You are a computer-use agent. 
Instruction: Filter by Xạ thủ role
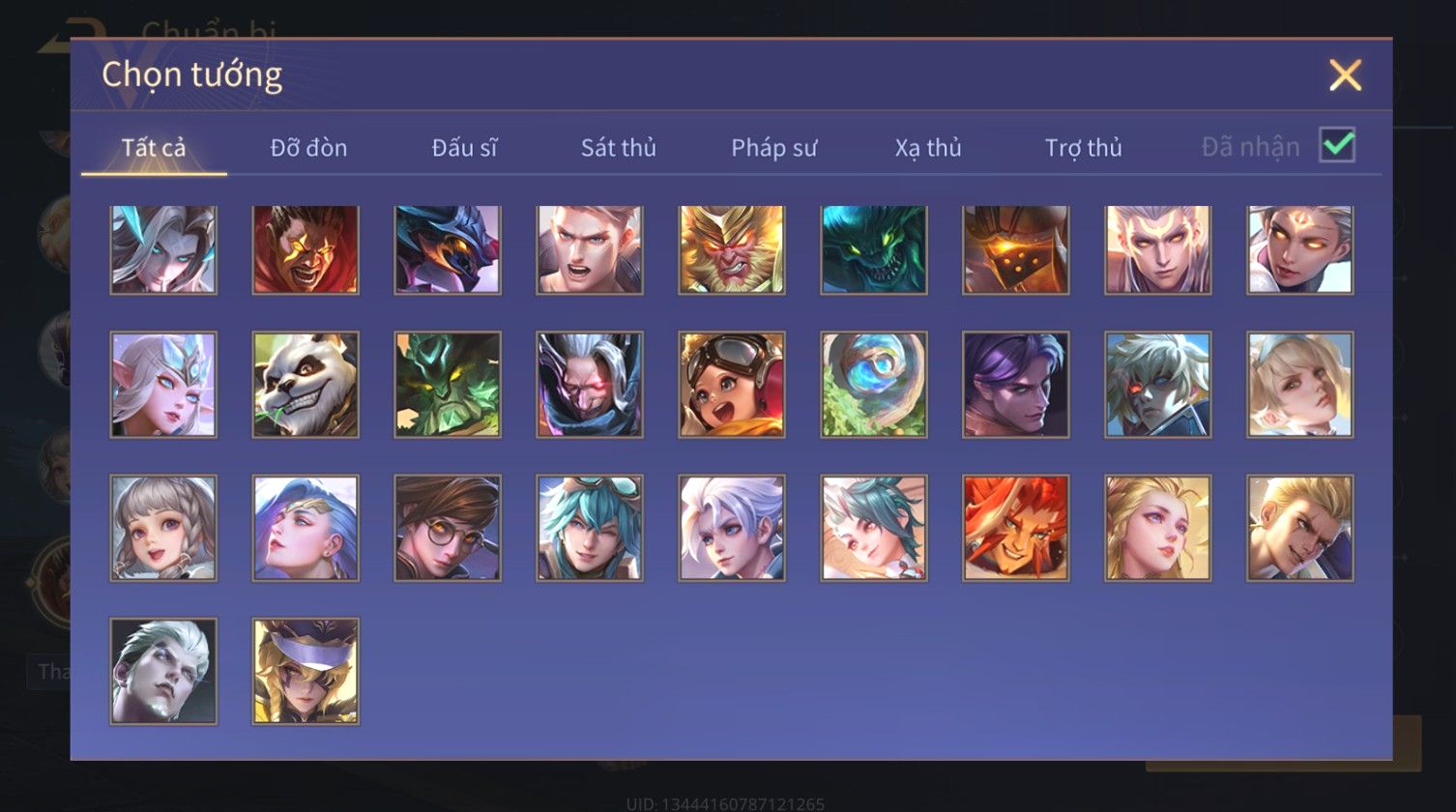(x=928, y=148)
